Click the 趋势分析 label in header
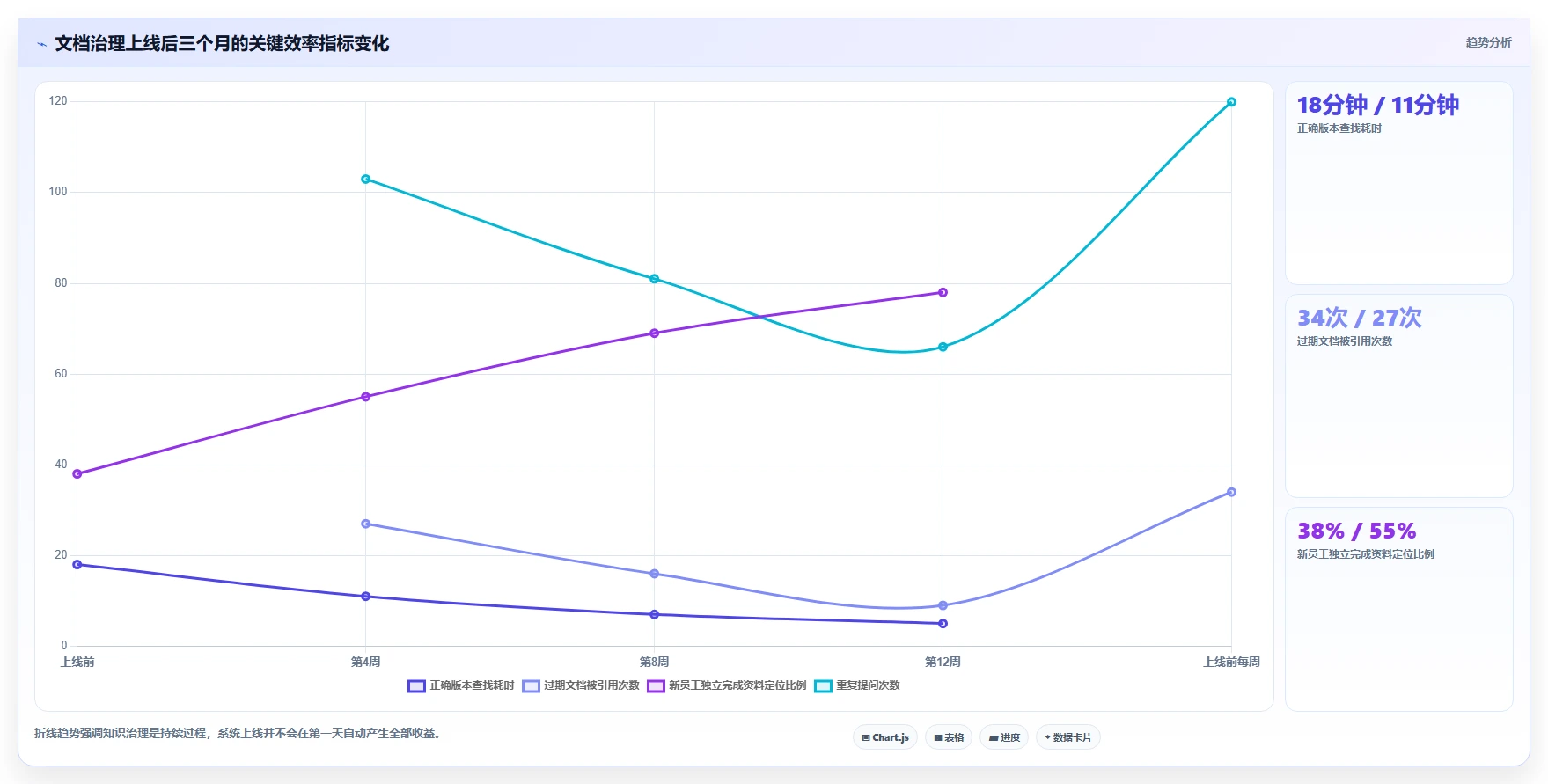1548x784 pixels. point(1488,42)
